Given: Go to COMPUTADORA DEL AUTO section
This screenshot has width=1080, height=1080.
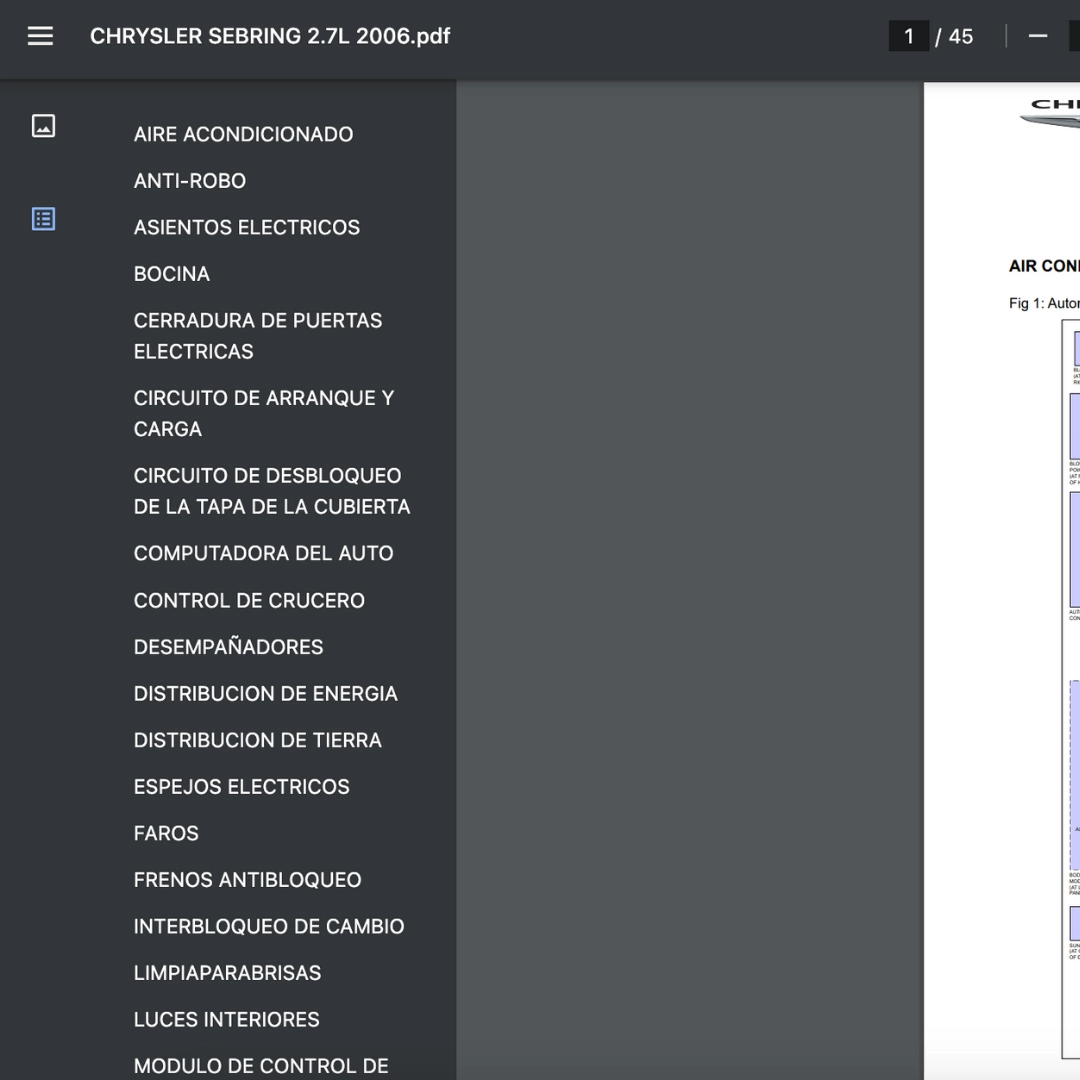Looking at the screenshot, I should 263,553.
